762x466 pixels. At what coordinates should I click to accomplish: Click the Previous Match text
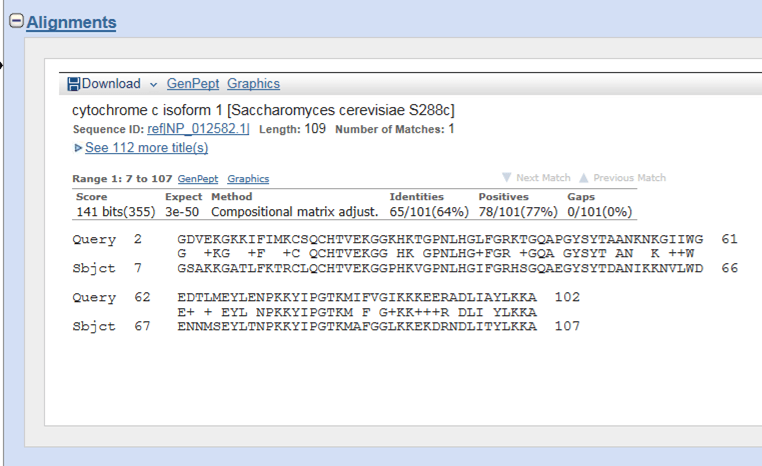click(629, 178)
